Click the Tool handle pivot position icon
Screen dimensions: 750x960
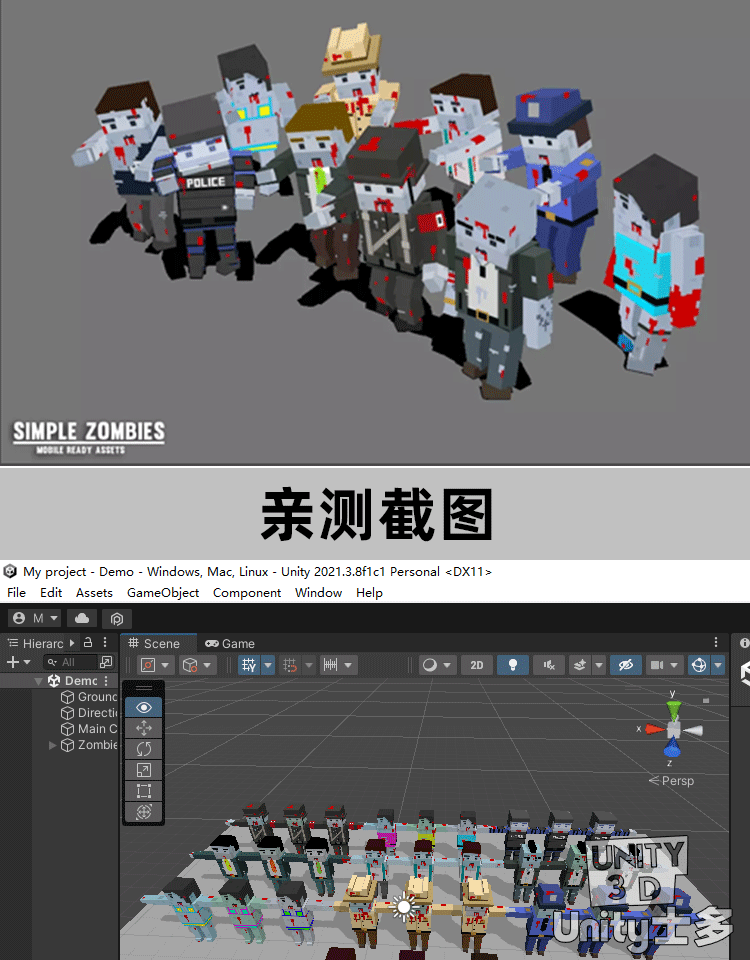148,665
